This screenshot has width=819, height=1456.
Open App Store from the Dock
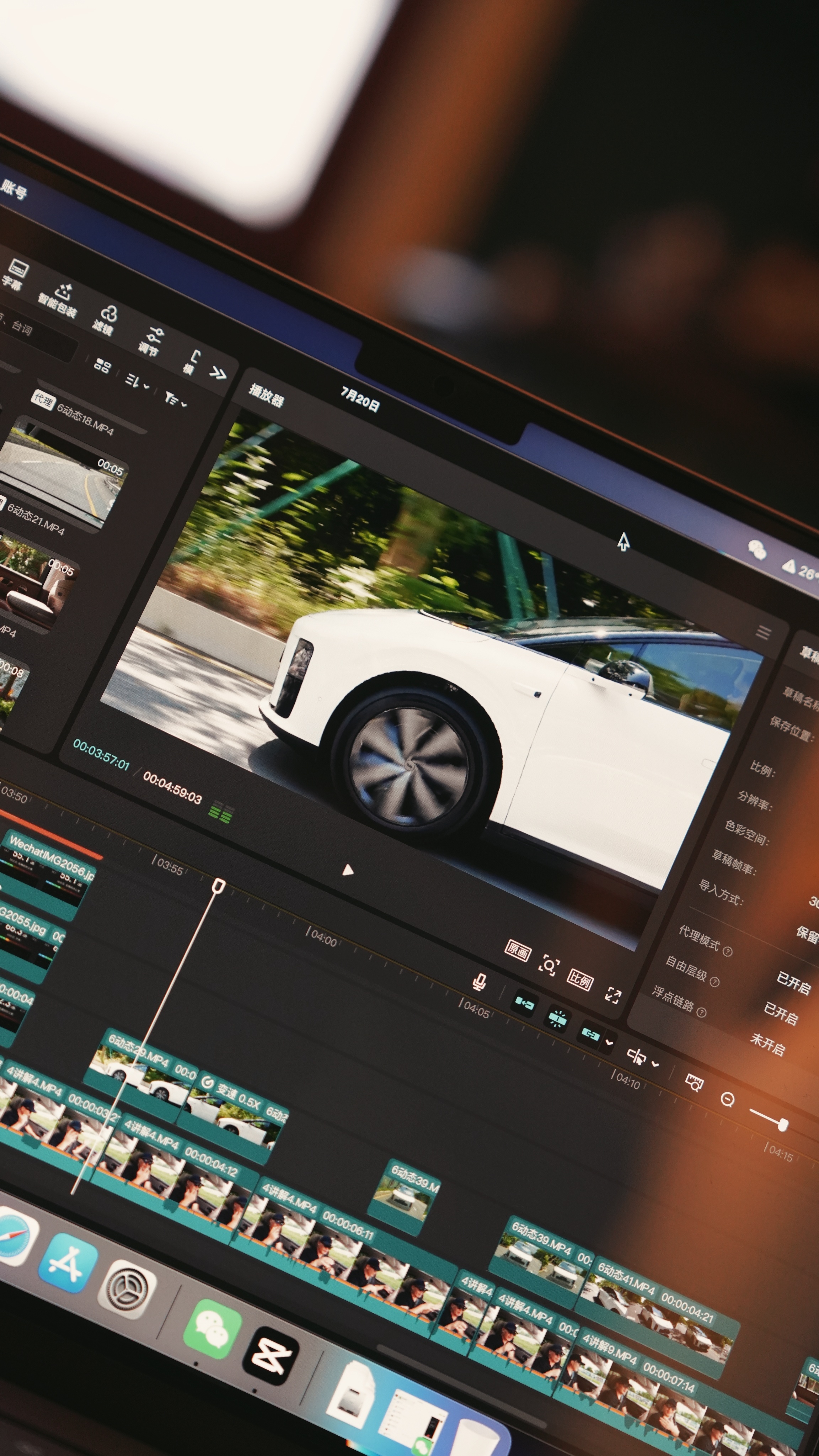pyautogui.click(x=68, y=1263)
